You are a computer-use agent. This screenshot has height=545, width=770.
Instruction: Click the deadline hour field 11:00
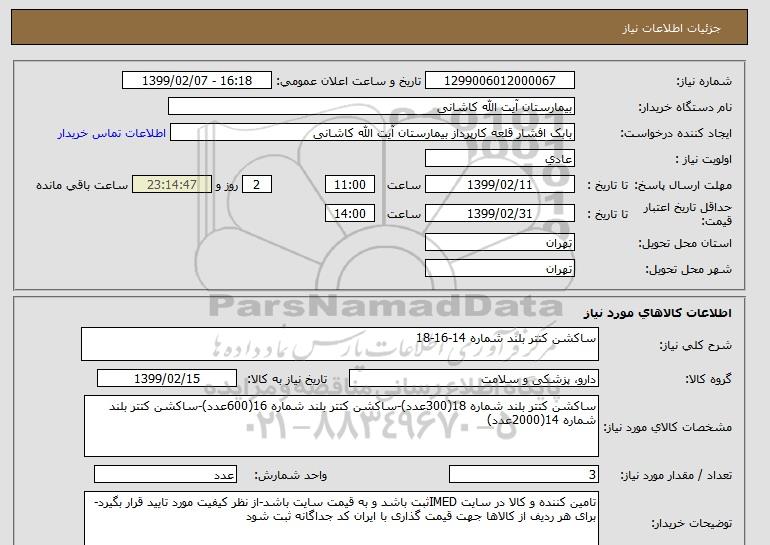(350, 185)
